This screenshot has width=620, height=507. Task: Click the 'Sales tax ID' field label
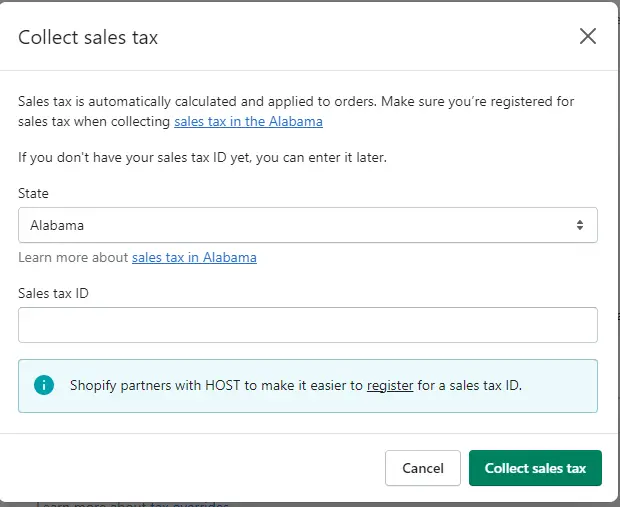point(53,292)
